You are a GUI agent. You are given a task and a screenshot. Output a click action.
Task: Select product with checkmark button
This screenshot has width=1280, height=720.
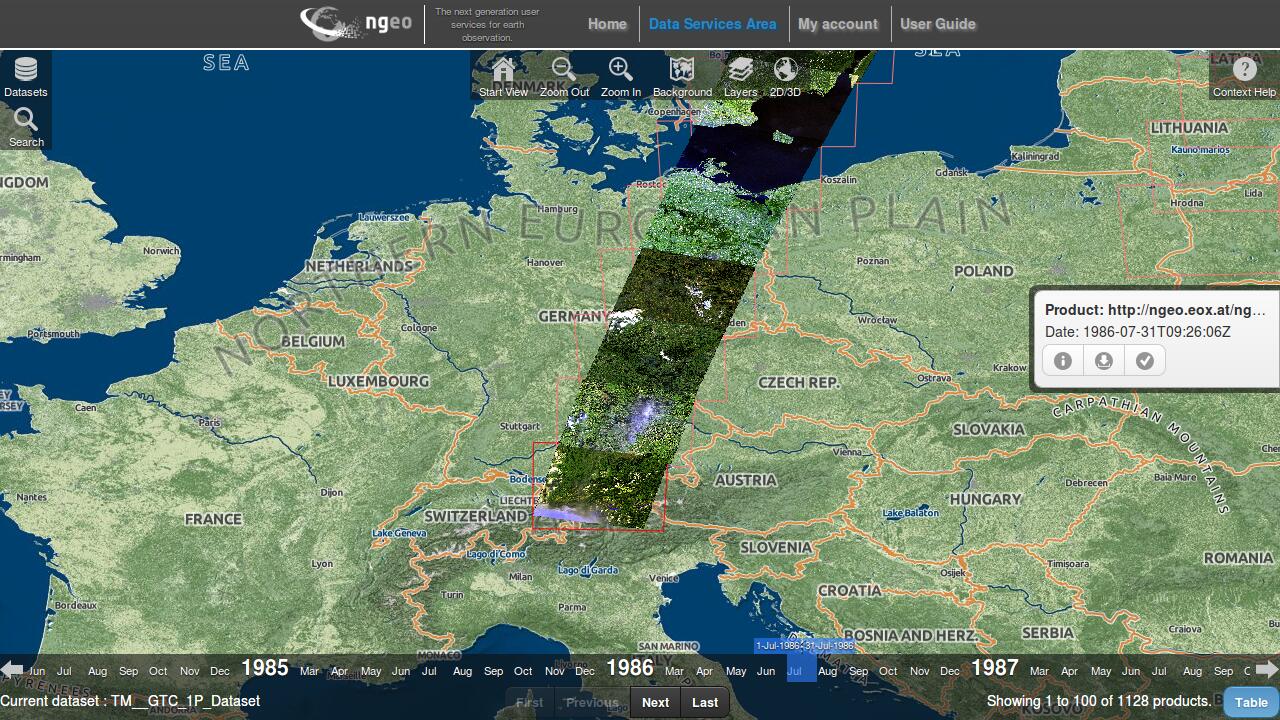click(1145, 361)
